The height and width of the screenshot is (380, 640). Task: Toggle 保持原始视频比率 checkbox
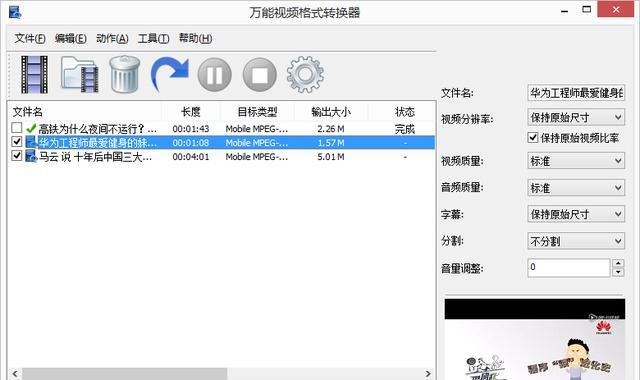pyautogui.click(x=533, y=138)
